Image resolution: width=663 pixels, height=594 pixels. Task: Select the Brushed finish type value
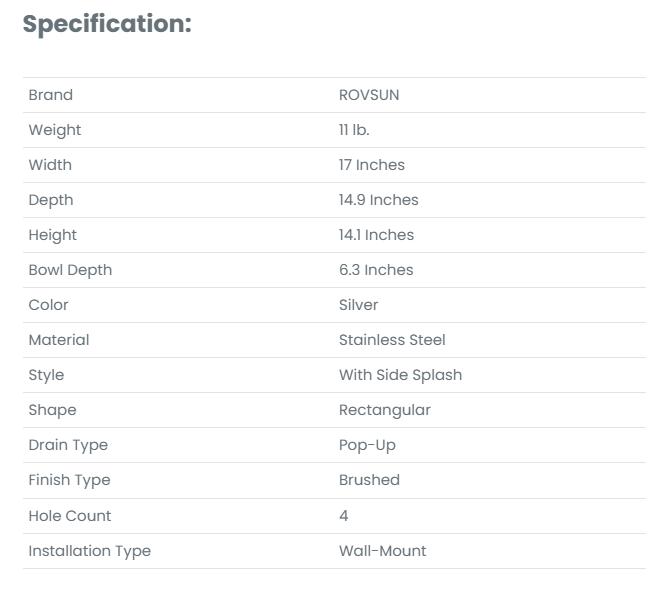[369, 480]
